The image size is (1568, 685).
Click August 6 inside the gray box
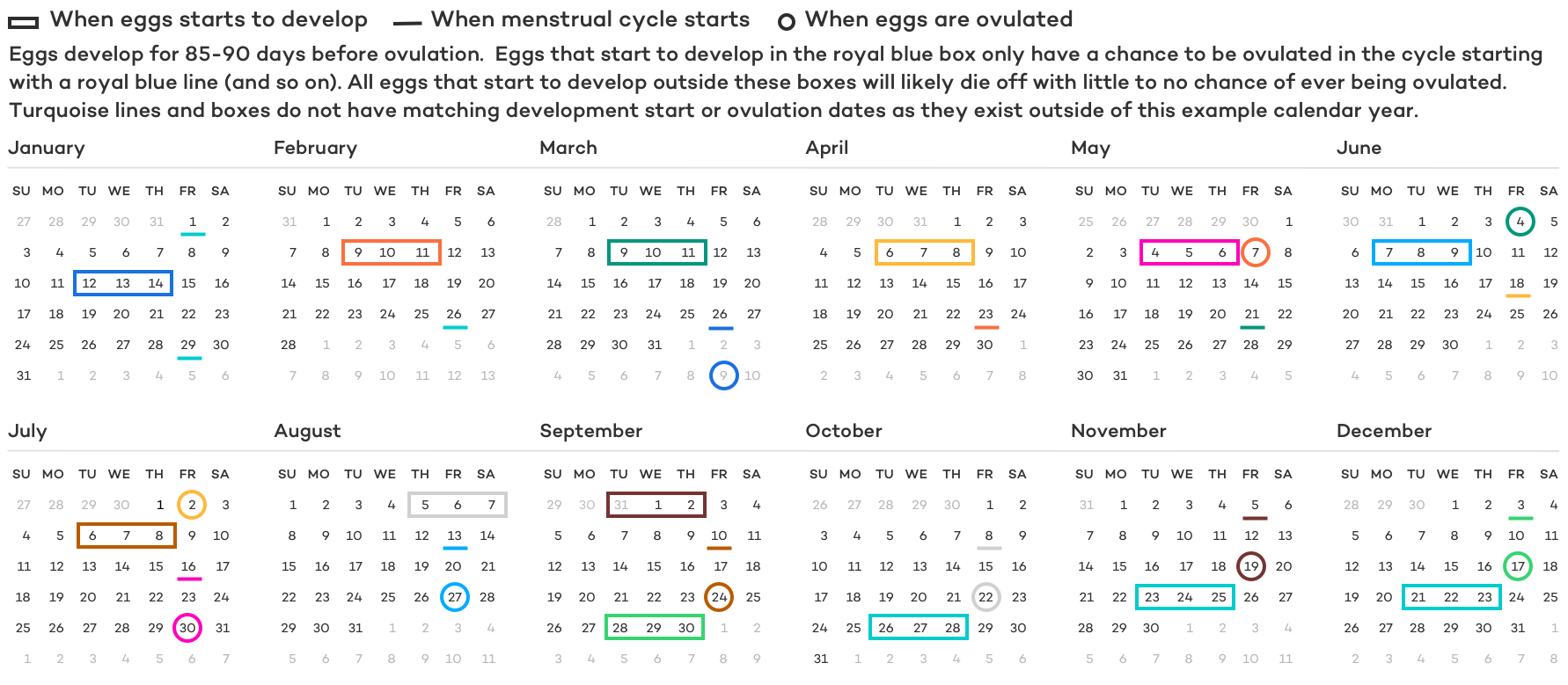click(x=458, y=505)
